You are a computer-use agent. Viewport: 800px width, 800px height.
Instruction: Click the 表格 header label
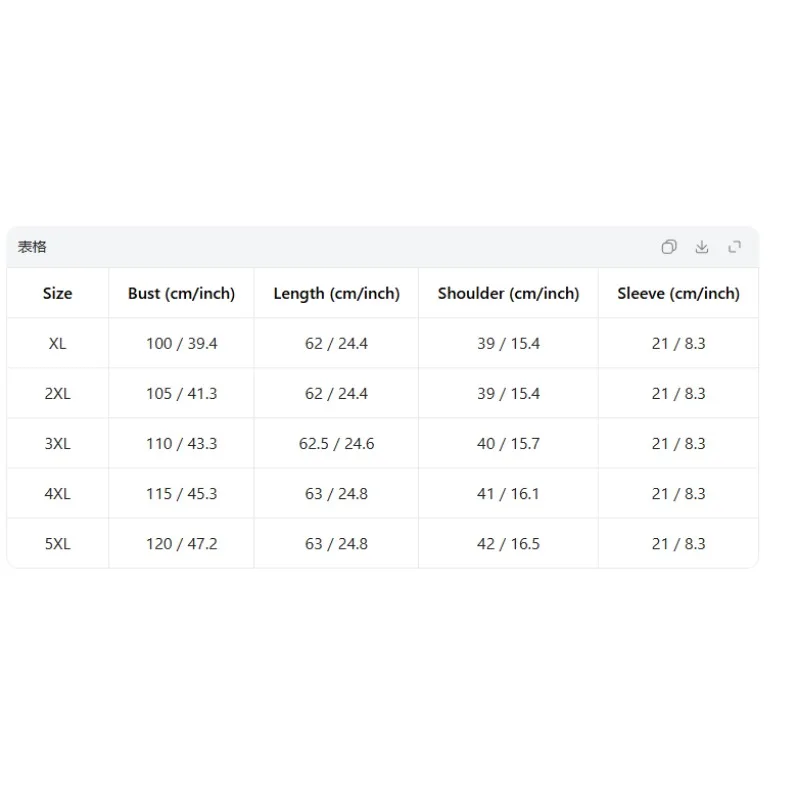(32, 247)
